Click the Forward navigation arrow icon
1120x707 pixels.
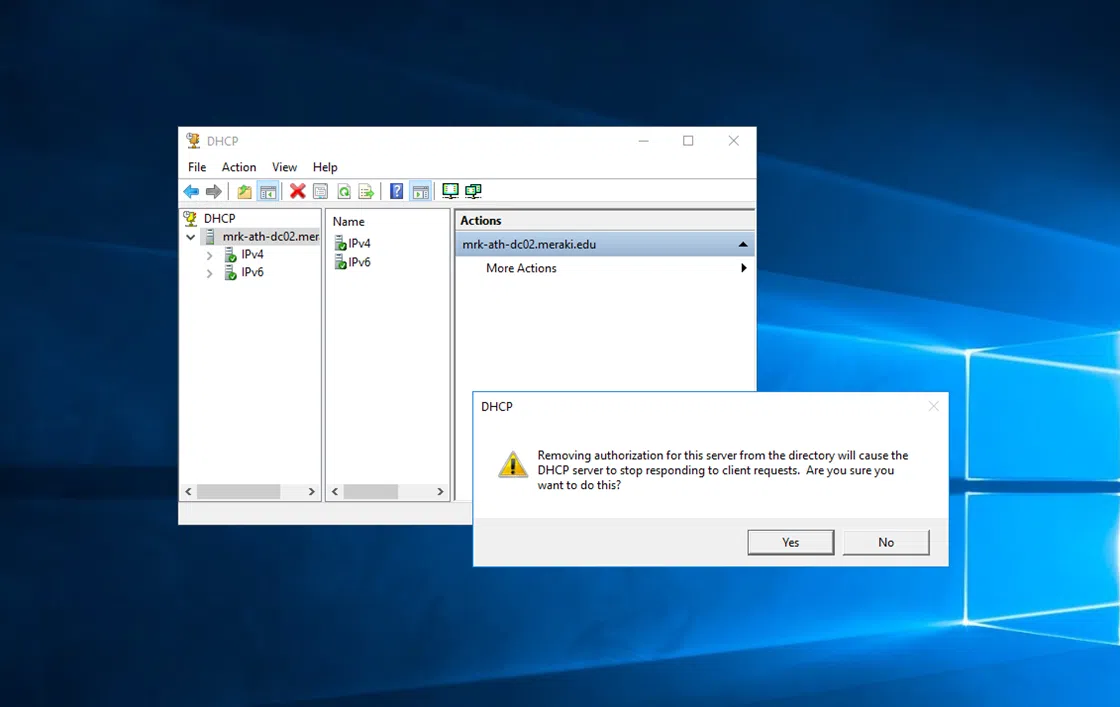tap(216, 191)
